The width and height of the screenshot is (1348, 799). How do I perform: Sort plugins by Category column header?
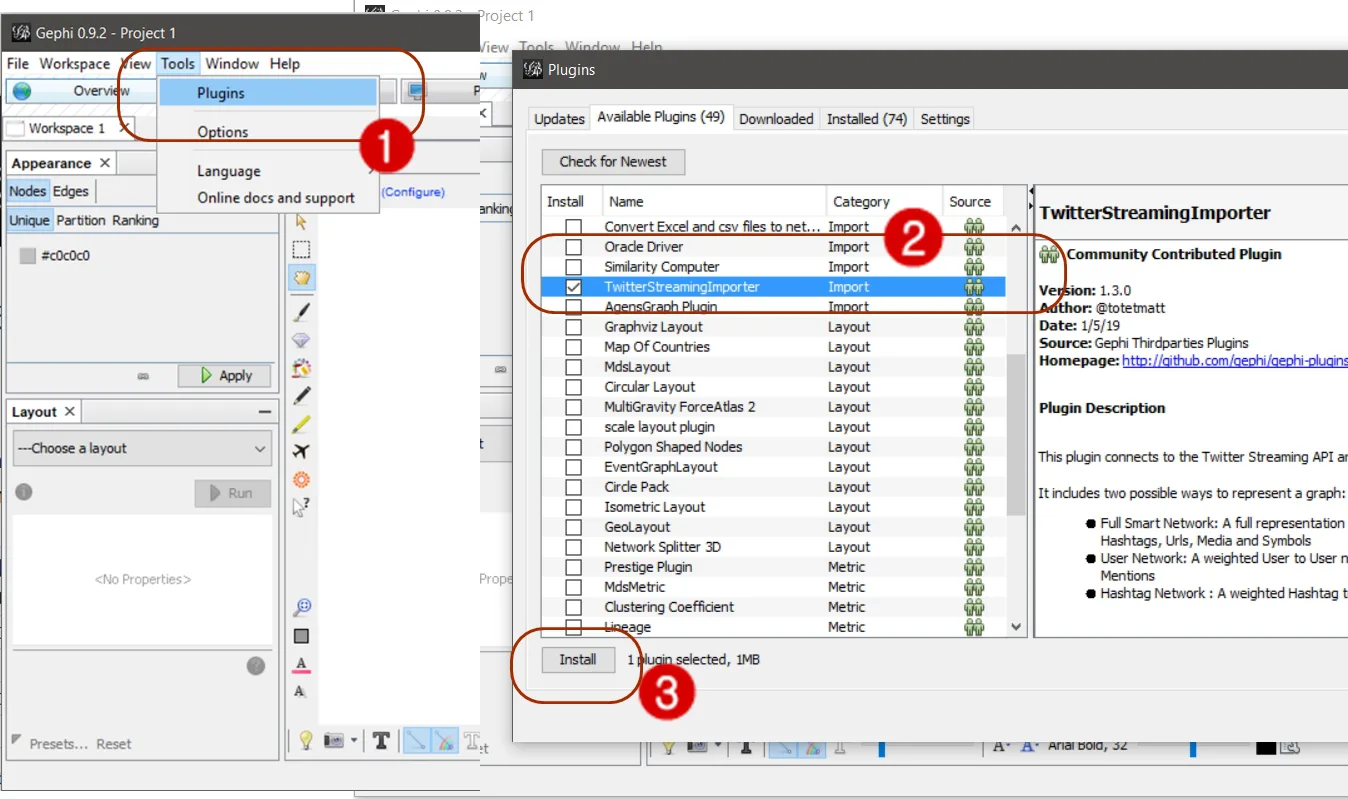pyautogui.click(x=884, y=201)
